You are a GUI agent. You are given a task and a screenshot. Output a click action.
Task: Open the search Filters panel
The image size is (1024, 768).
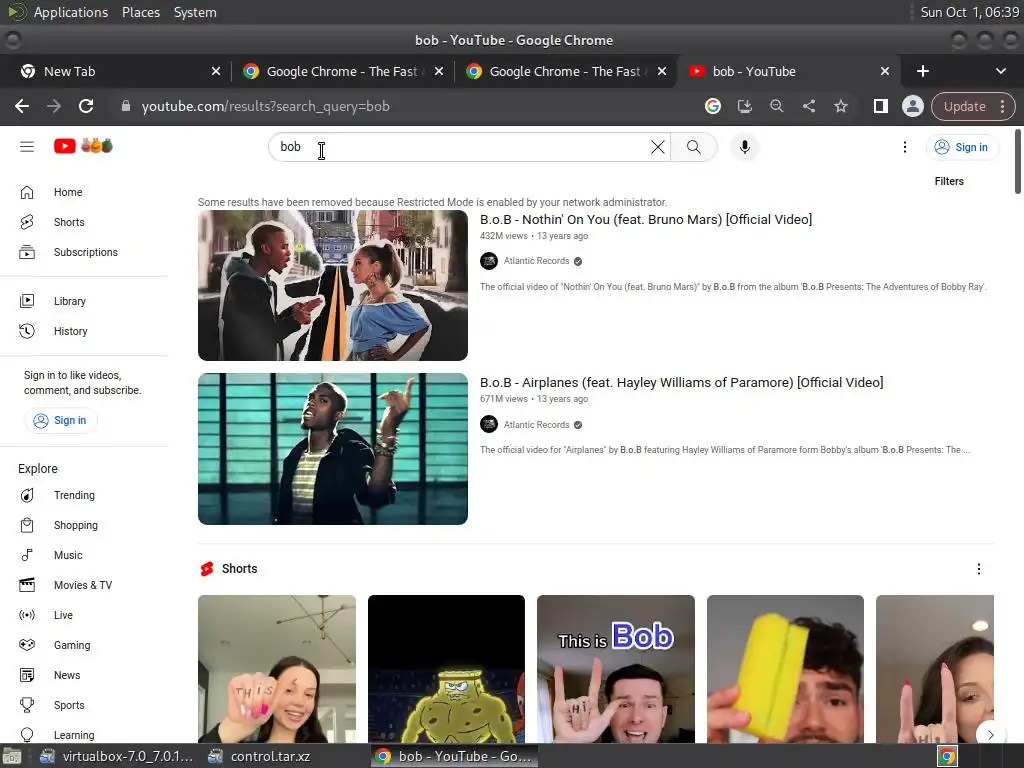949,182
